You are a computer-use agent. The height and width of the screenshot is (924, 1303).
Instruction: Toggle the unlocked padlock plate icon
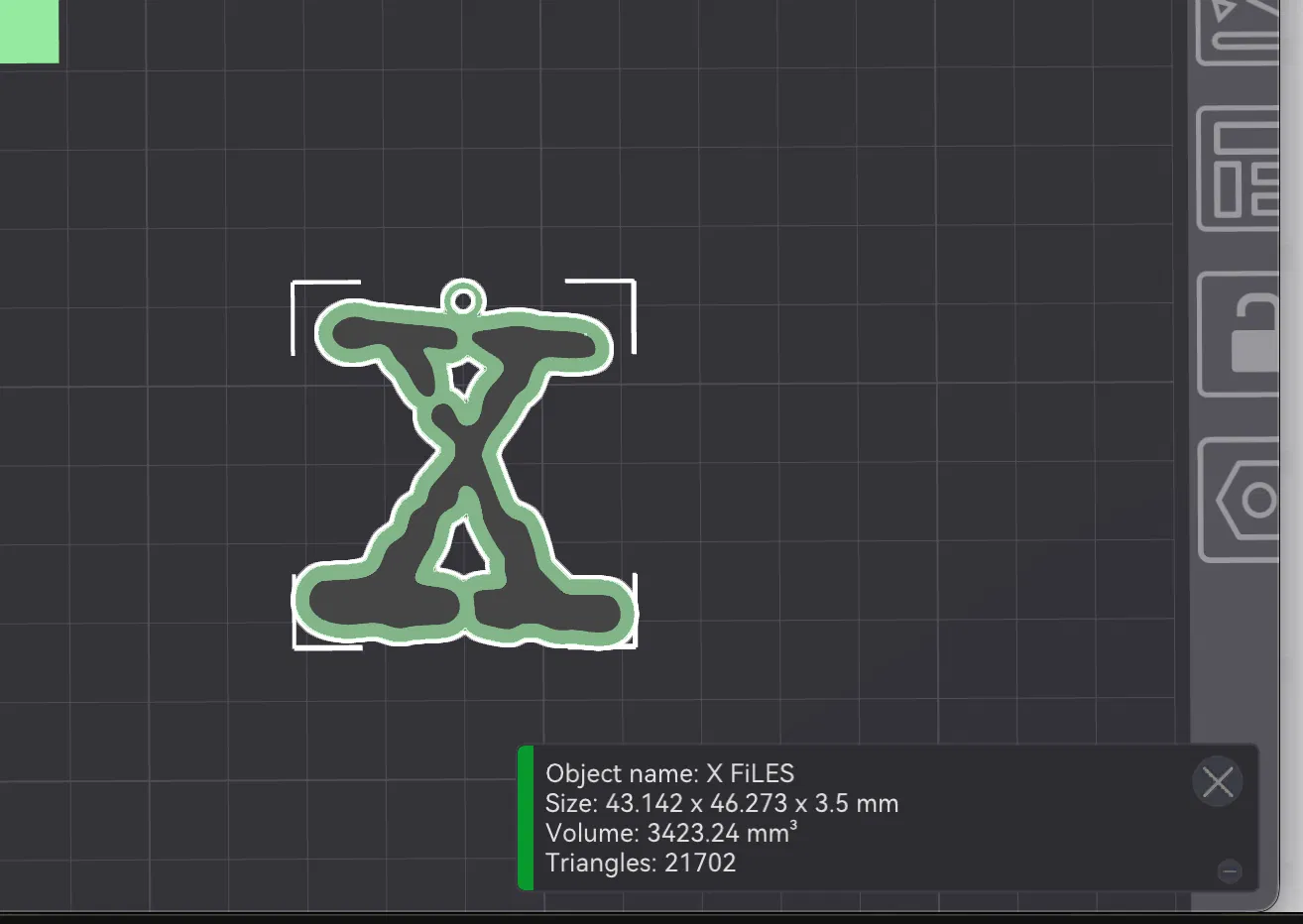click(1240, 334)
